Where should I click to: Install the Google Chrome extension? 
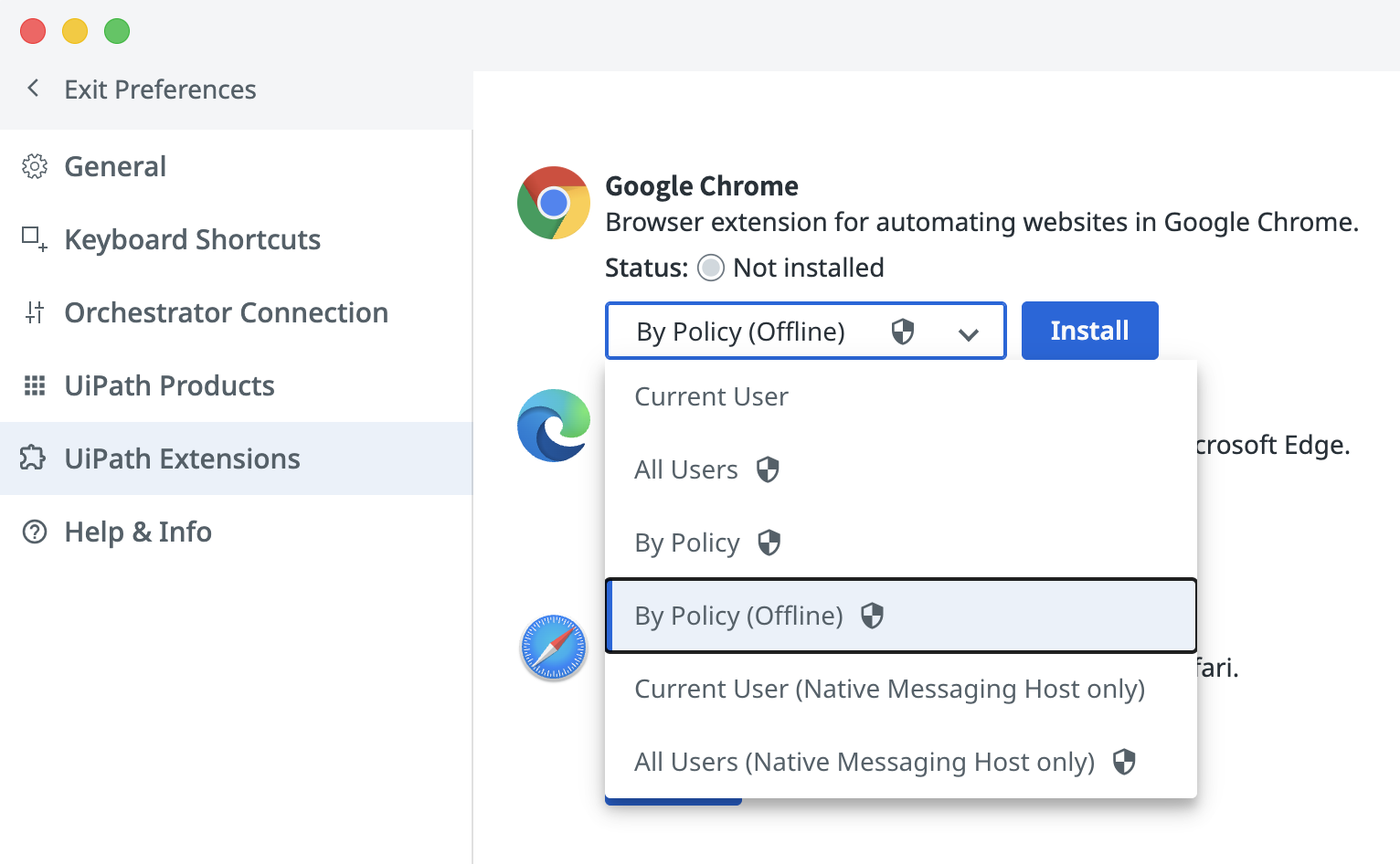[x=1090, y=331]
